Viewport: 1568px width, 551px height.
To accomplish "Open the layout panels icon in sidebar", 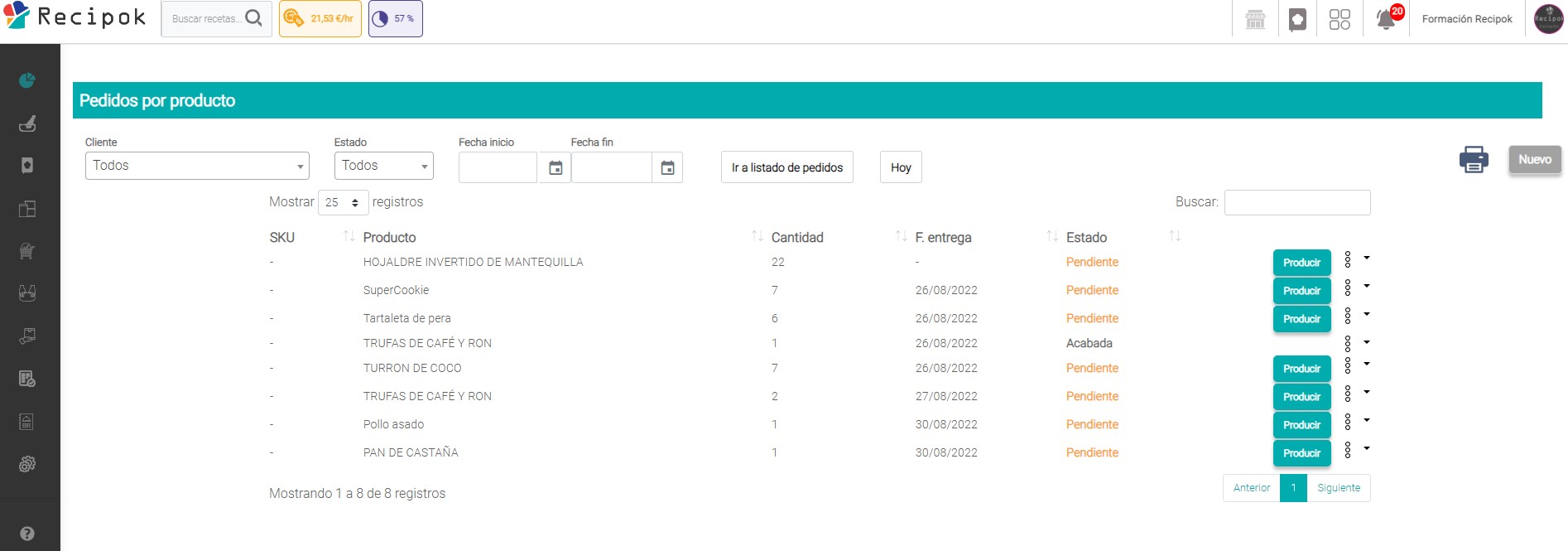I will [x=27, y=209].
